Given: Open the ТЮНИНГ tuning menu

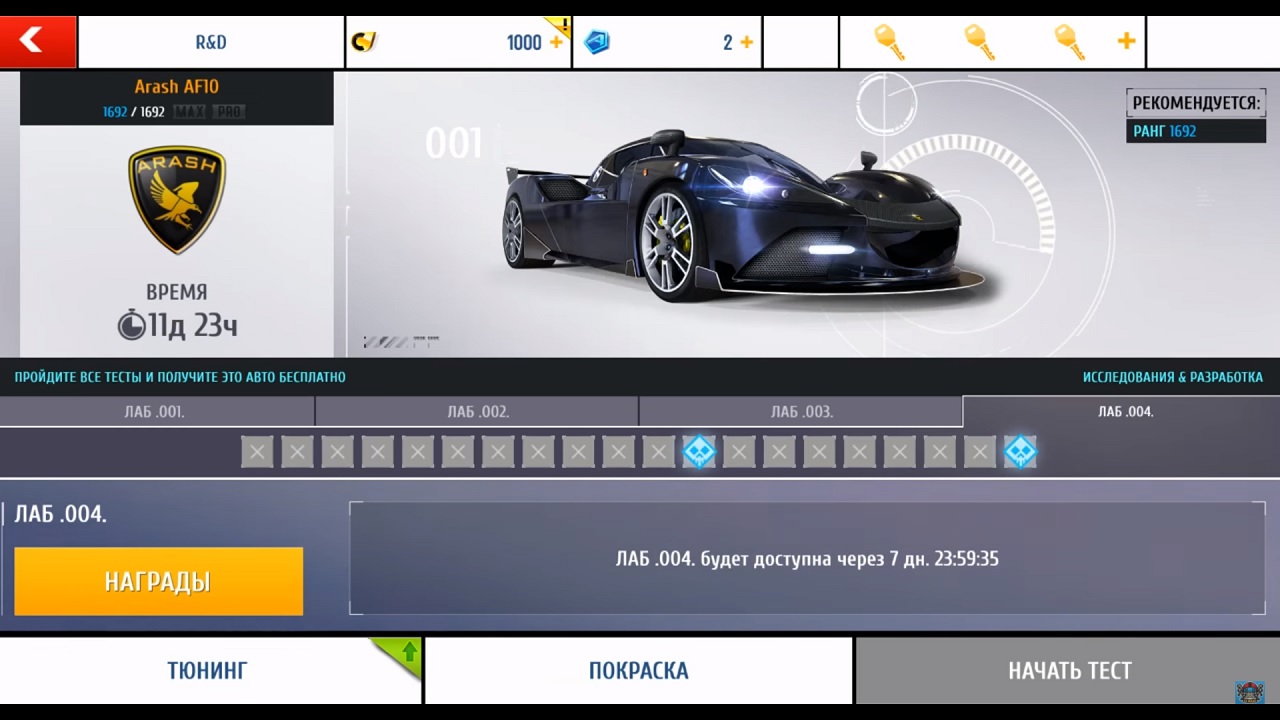Looking at the screenshot, I should [x=207, y=670].
